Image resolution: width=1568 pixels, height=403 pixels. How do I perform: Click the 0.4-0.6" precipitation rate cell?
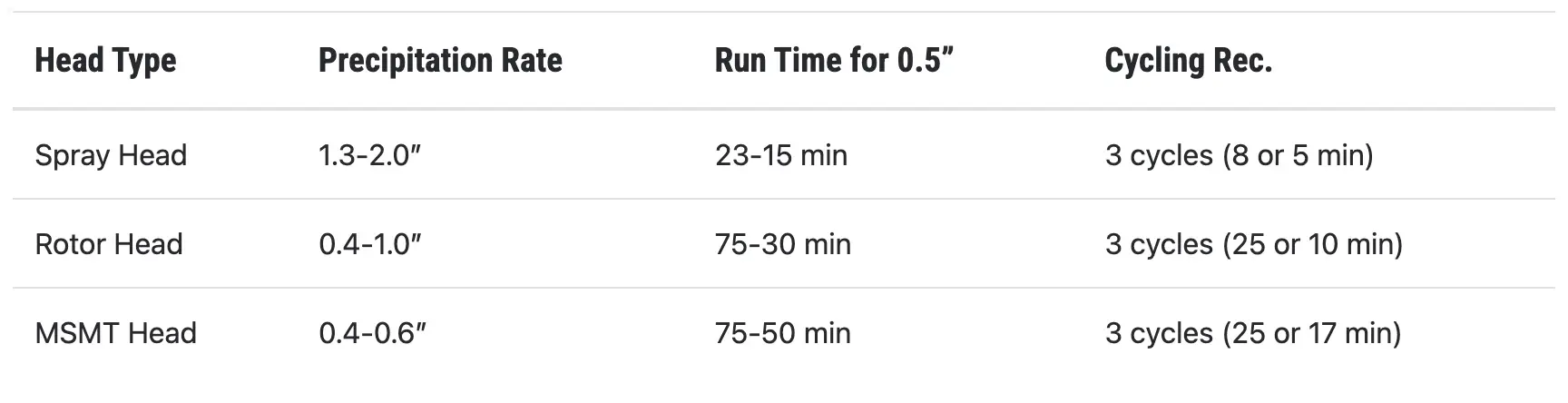click(372, 333)
